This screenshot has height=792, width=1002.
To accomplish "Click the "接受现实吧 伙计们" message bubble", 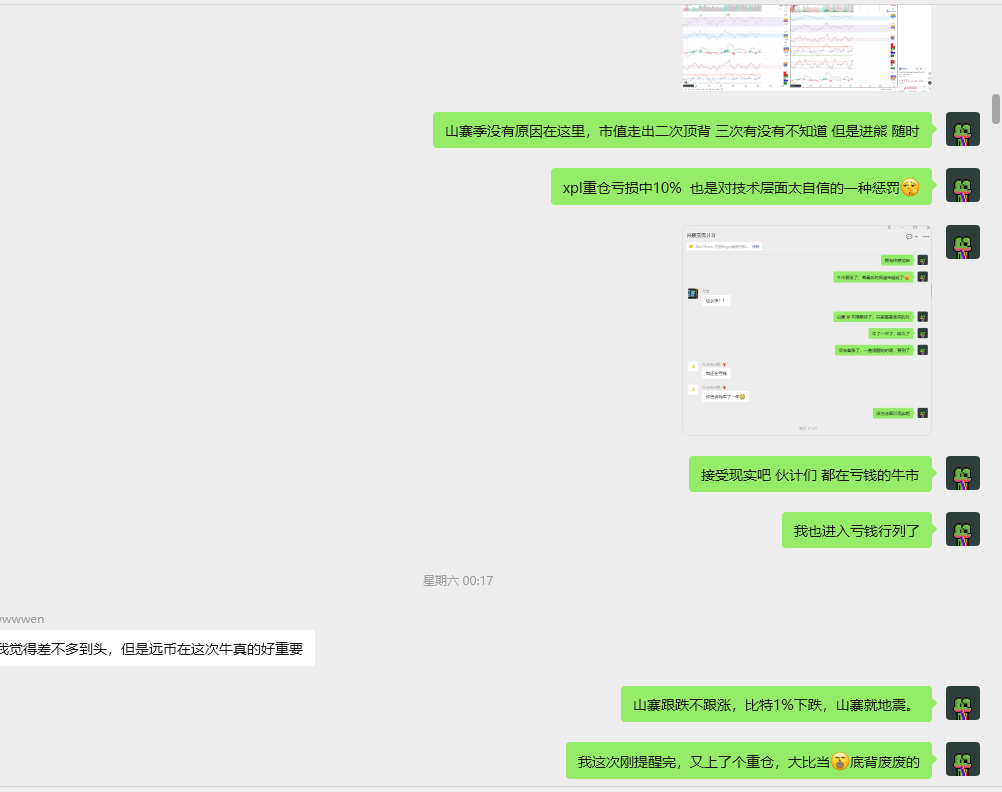I will (x=809, y=474).
